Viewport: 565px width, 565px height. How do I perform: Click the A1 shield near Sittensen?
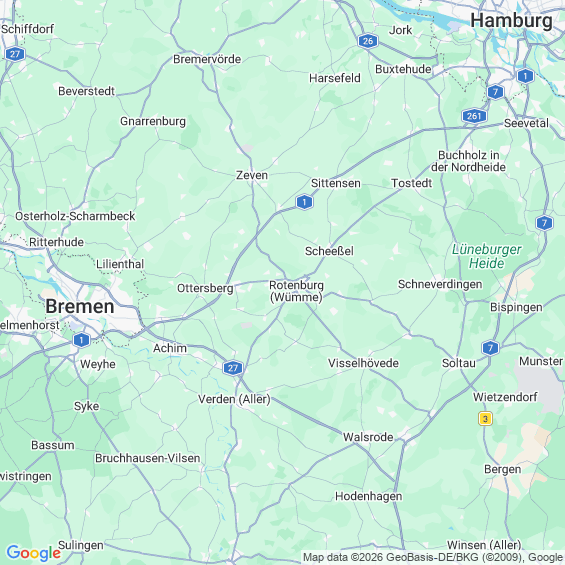coord(304,202)
